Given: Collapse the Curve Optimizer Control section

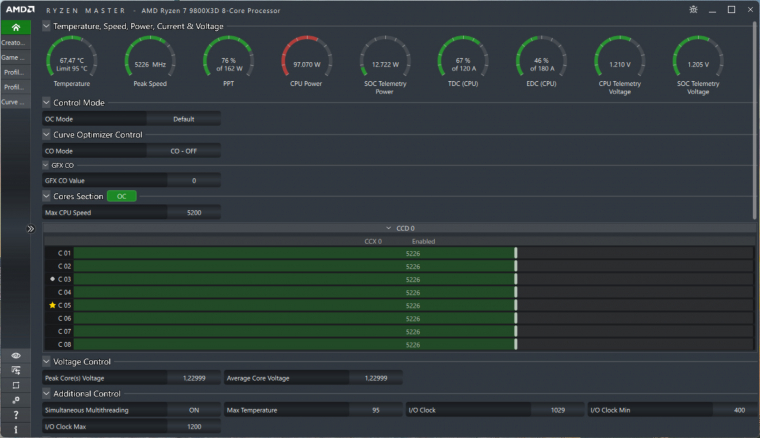Looking at the screenshot, I should click(x=47, y=135).
